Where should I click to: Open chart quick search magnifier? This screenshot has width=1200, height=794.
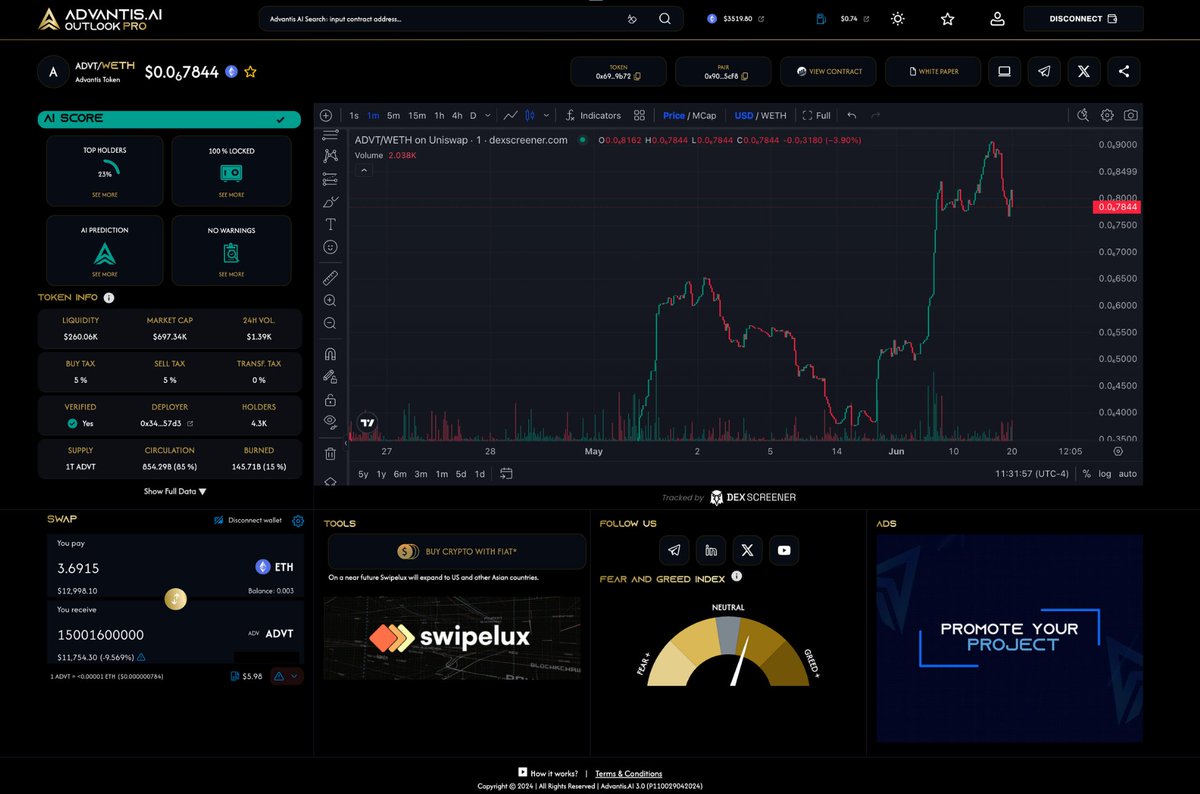point(1083,115)
